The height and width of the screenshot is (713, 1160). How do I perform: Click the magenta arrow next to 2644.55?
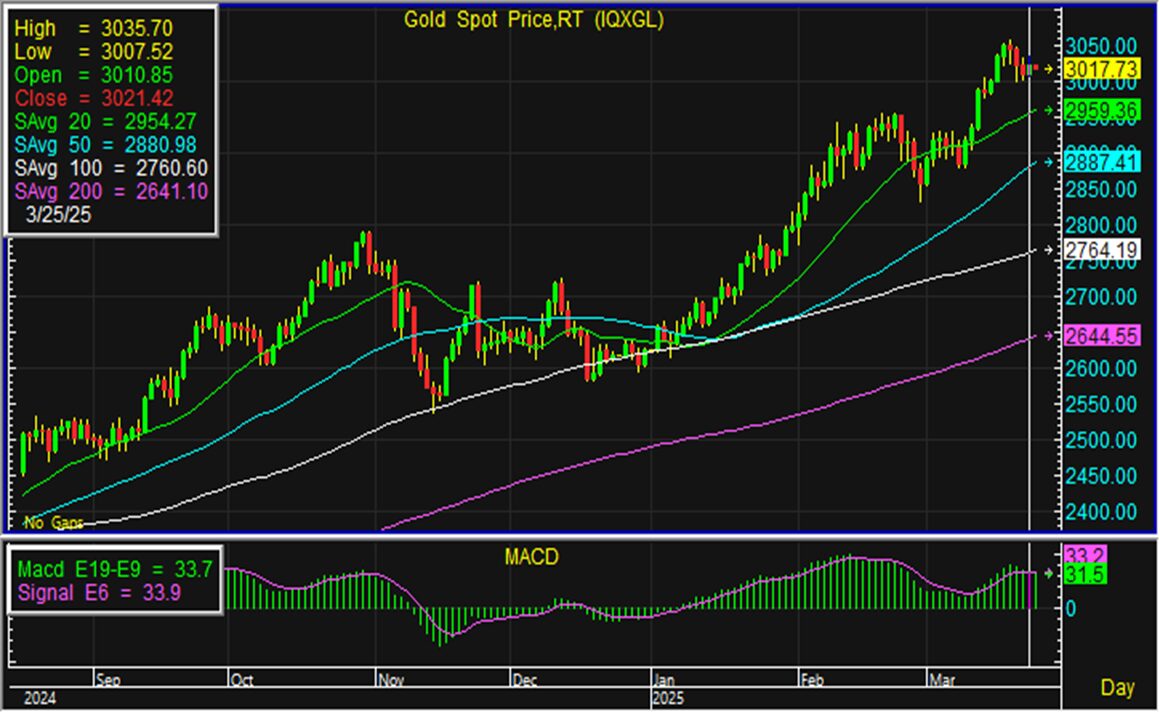click(x=1048, y=336)
